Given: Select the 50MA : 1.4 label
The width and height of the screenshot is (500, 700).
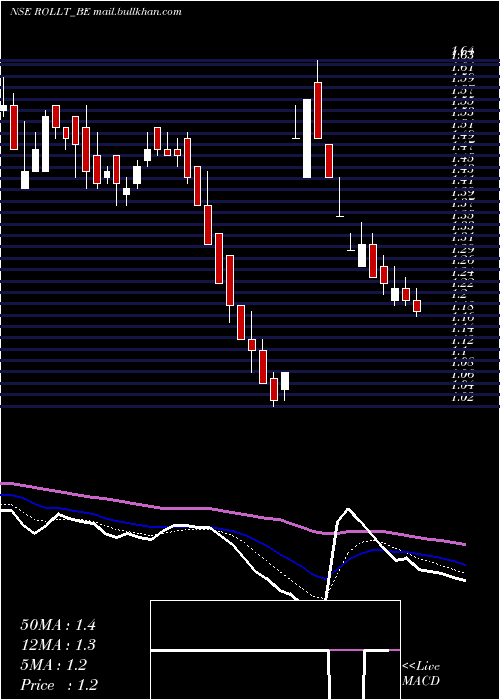Looking at the screenshot, I should pyautogui.click(x=58, y=625).
